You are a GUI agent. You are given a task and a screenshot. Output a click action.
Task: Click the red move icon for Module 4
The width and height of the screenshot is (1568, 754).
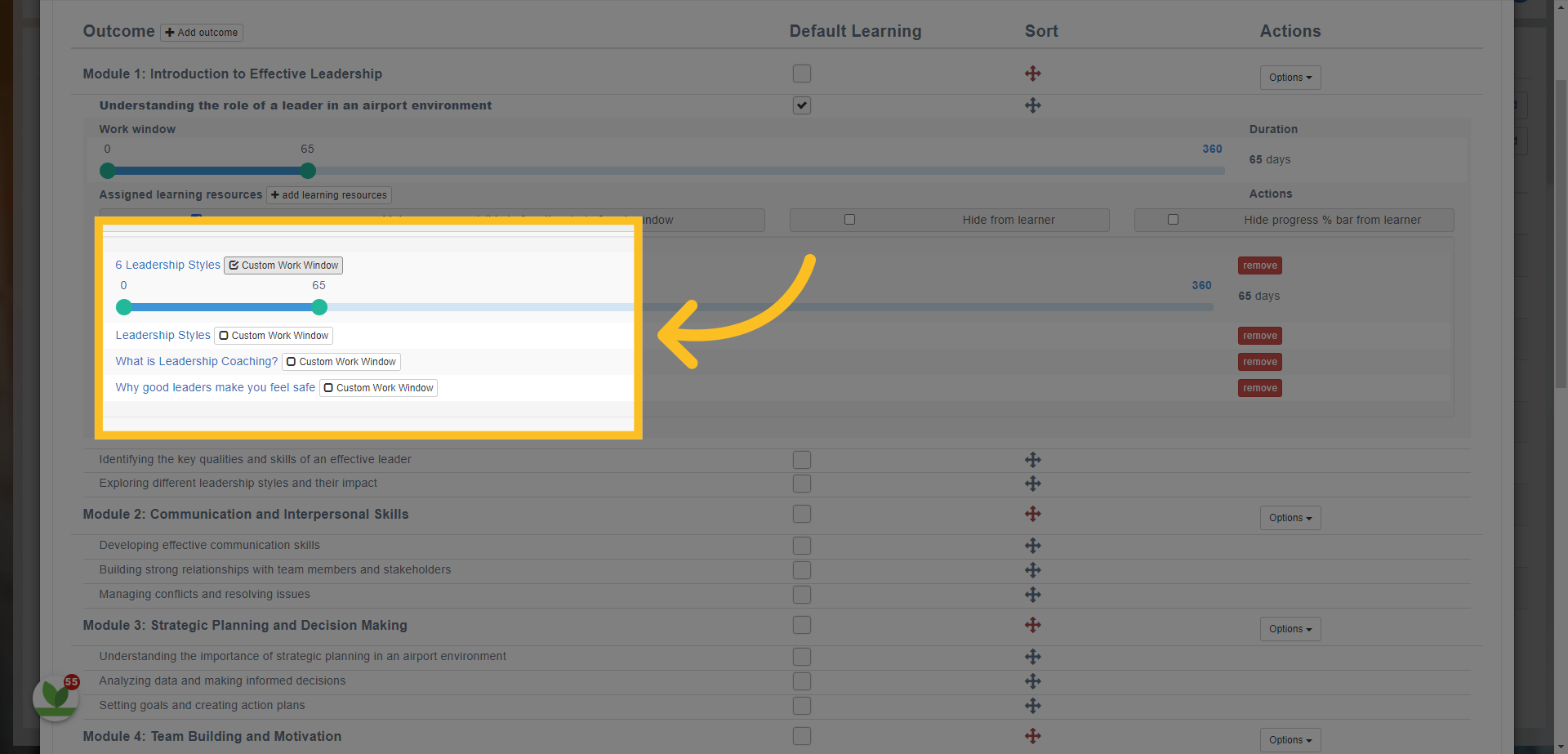pos(1032,736)
